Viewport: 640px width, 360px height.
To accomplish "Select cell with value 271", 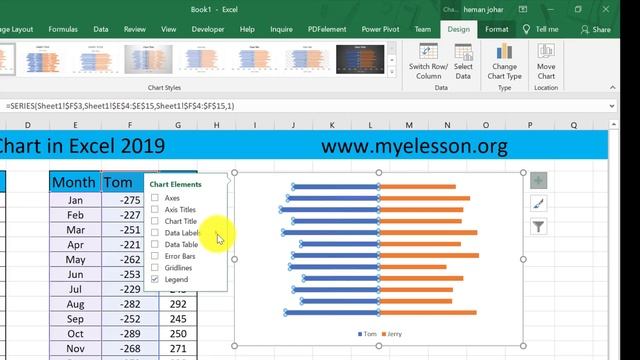I will (x=178, y=349).
